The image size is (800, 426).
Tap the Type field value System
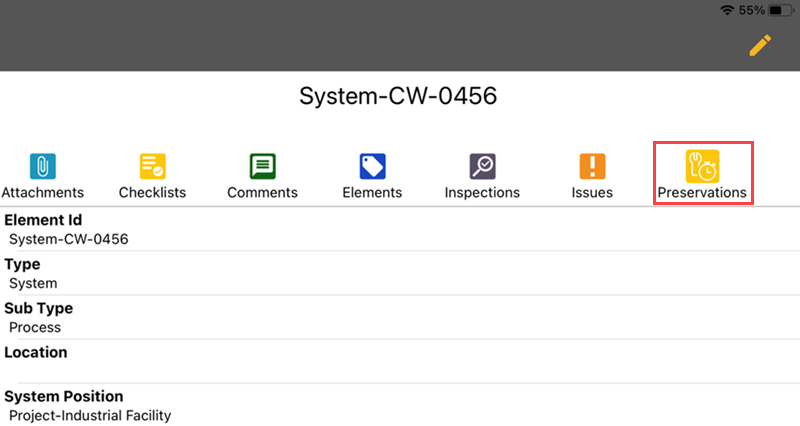click(x=33, y=283)
